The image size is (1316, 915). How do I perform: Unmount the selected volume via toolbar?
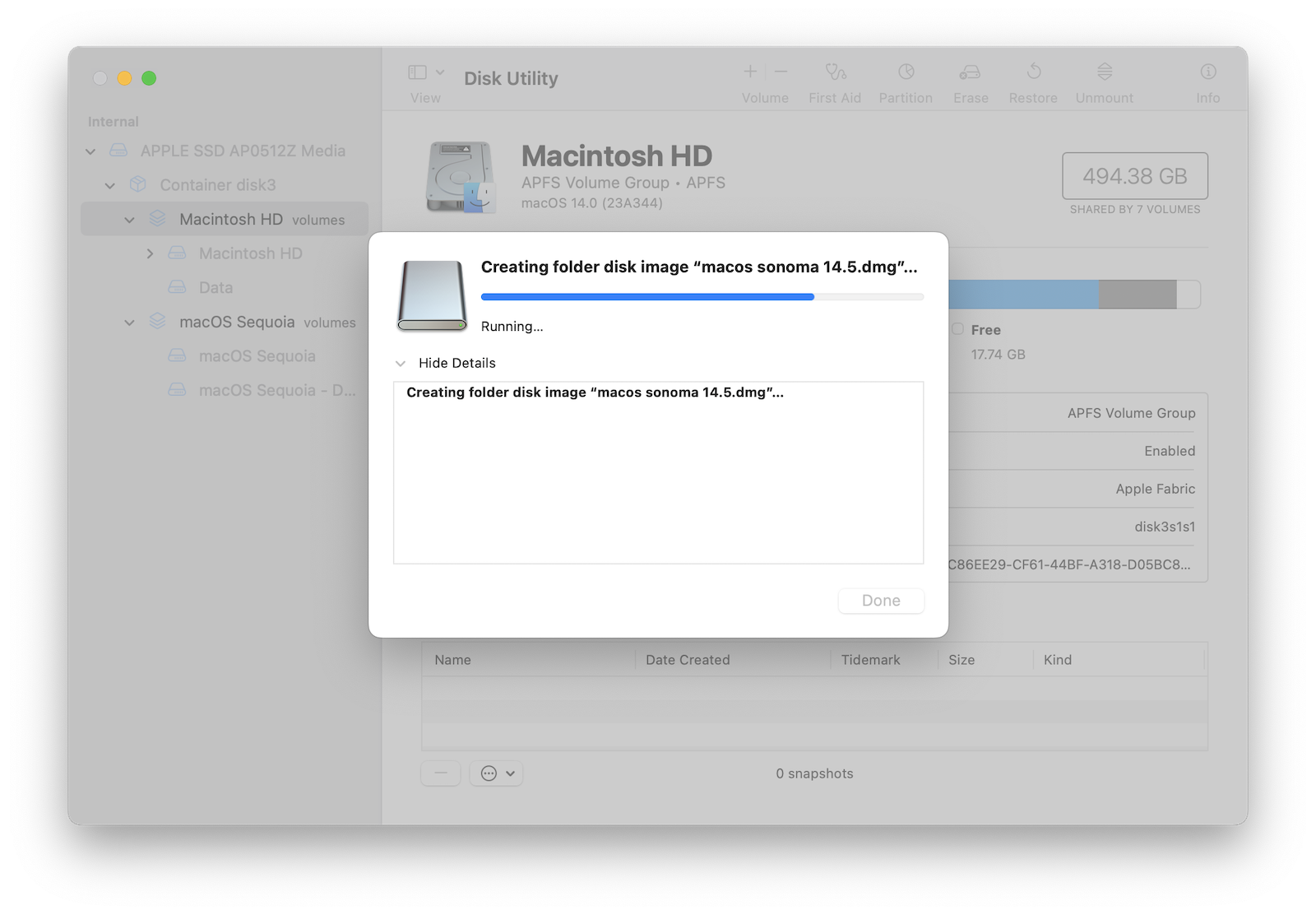click(1105, 72)
